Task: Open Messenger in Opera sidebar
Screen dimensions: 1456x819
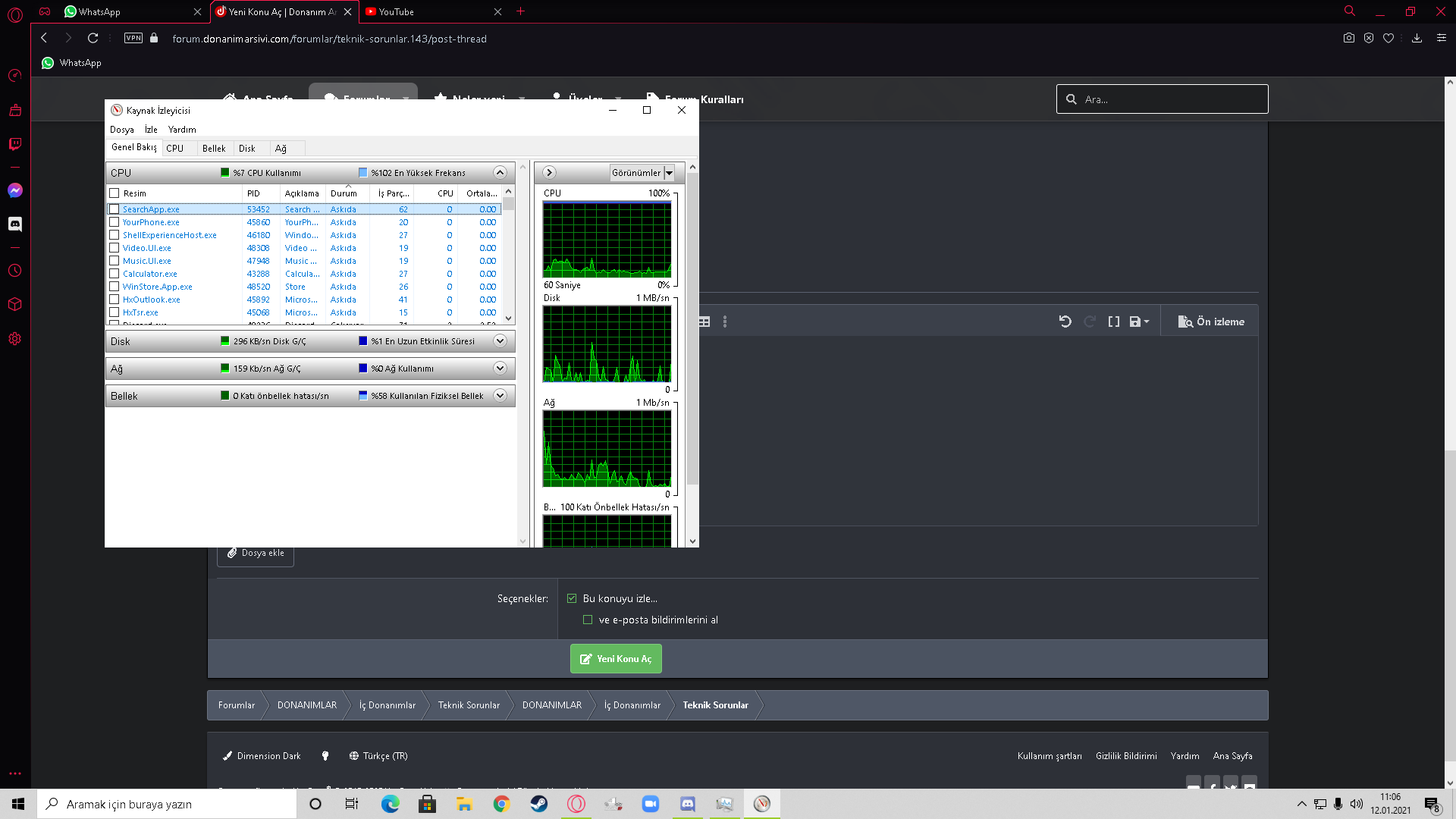Action: coord(15,190)
